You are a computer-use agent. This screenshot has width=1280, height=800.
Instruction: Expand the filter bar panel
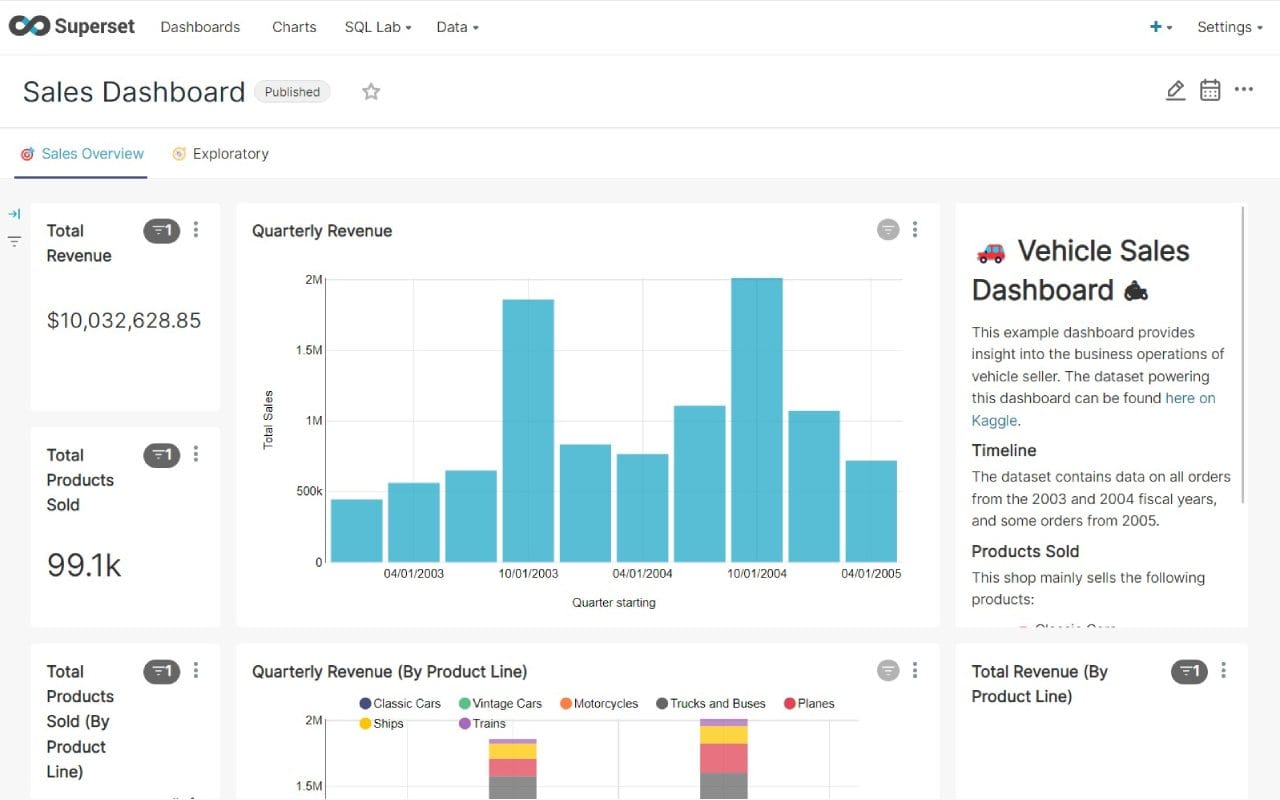(14, 213)
